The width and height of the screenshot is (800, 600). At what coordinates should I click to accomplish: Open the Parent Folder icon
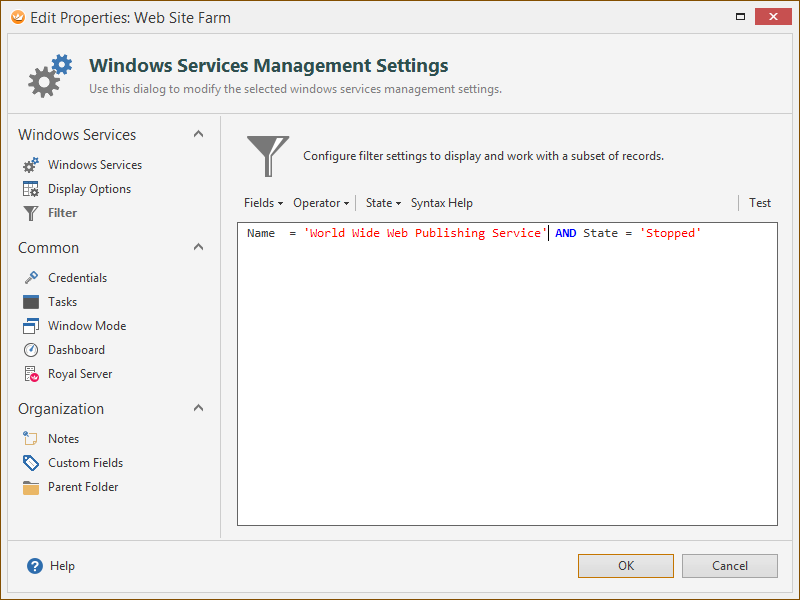point(31,487)
